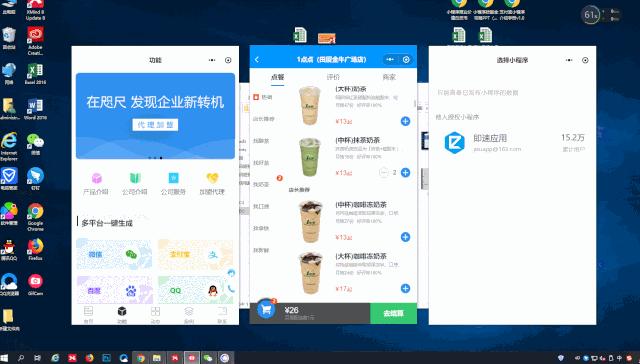
Task: Open Recycle Bin desktop icon
Action: pos(9,38)
